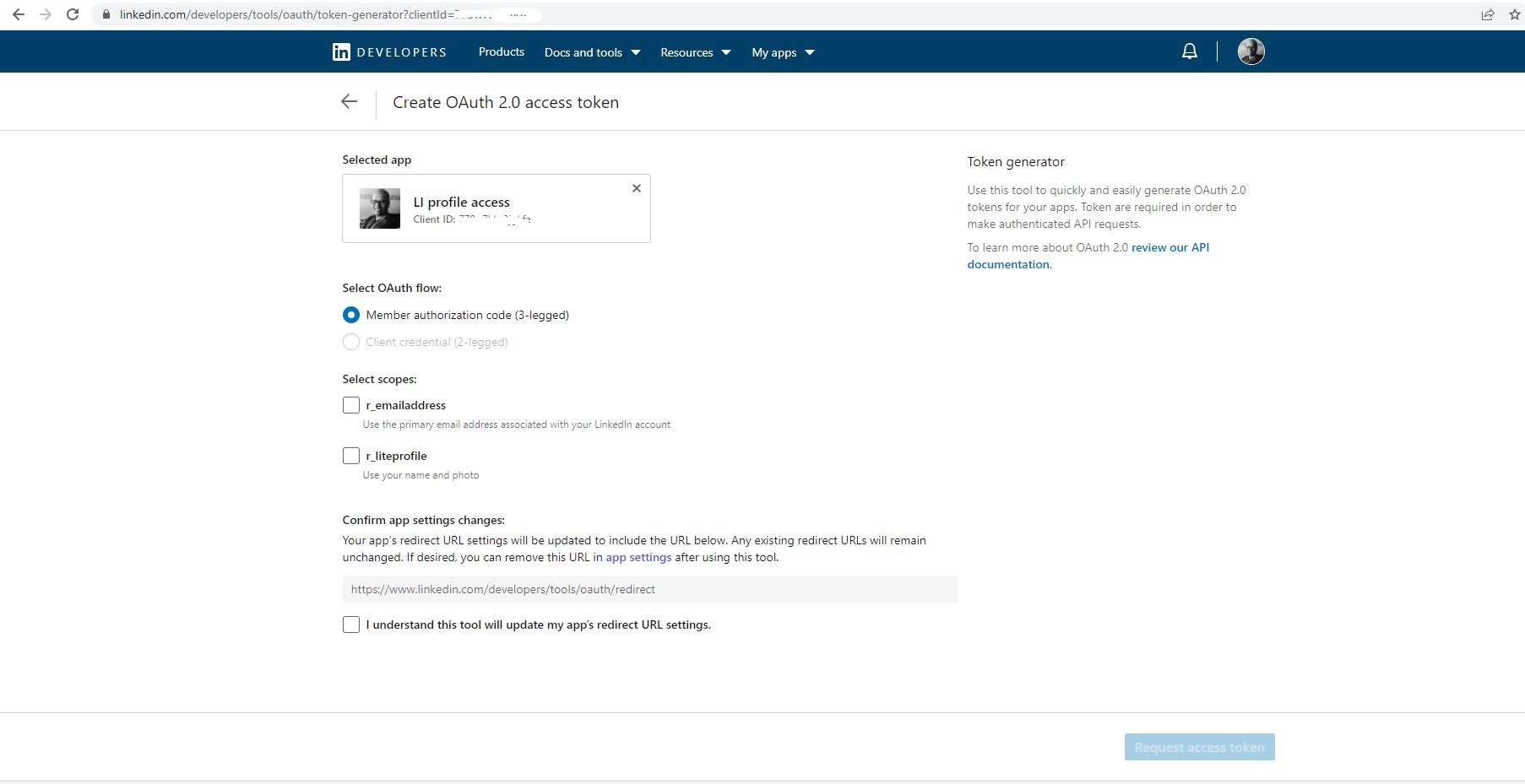Click the LI profile access app thumbnail
Screen dimensions: 1525x784
pos(380,208)
